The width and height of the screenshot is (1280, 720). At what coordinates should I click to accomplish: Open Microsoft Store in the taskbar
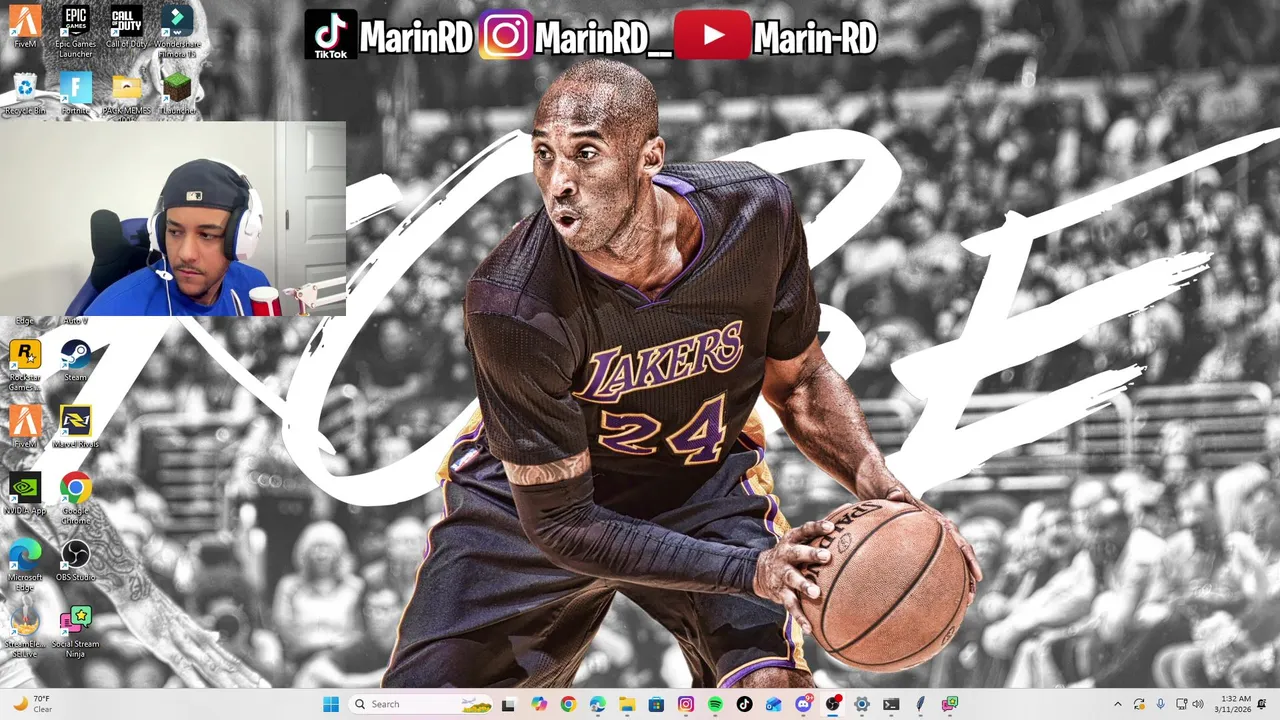pos(656,704)
